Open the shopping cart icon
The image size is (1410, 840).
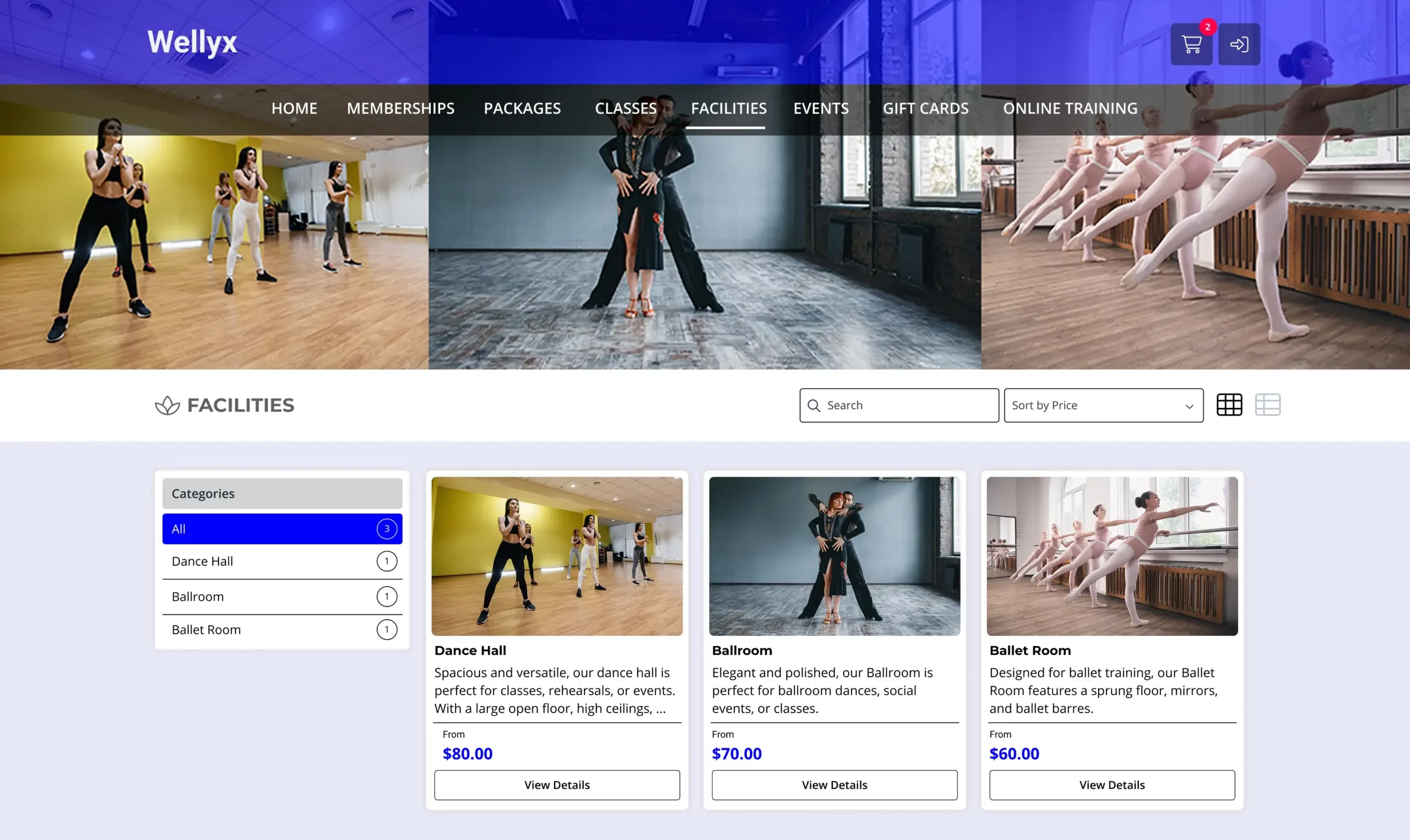1191,44
